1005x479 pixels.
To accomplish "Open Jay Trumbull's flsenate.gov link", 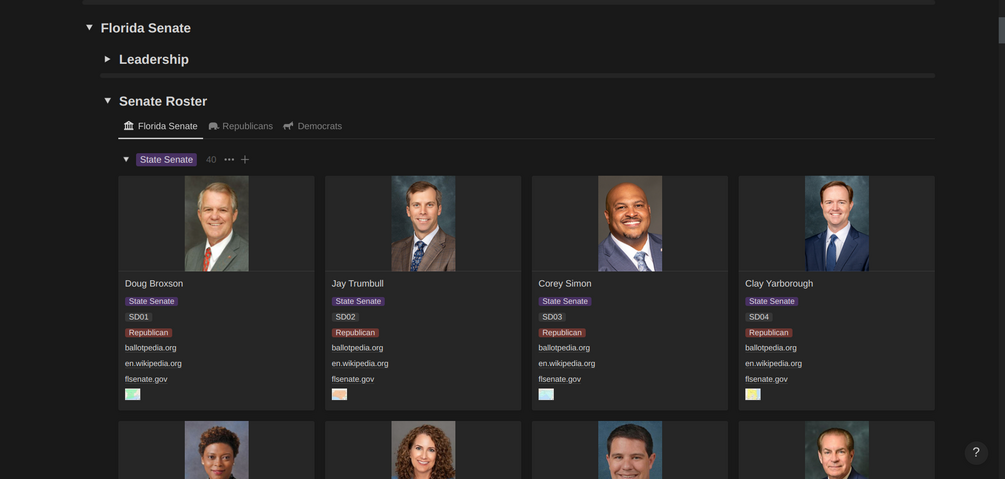I will [353, 380].
